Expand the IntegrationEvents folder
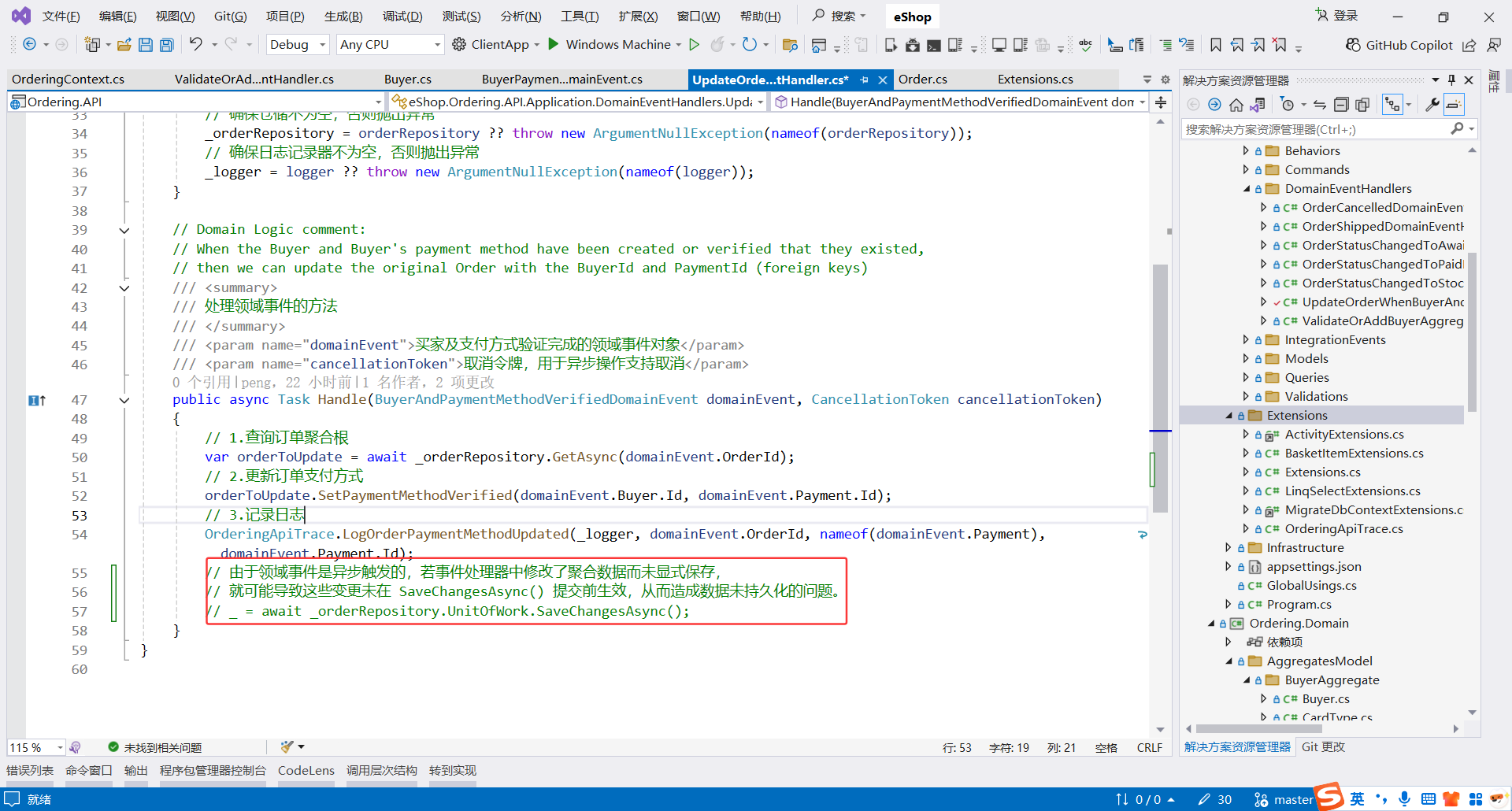The image size is (1512, 811). pyautogui.click(x=1245, y=339)
